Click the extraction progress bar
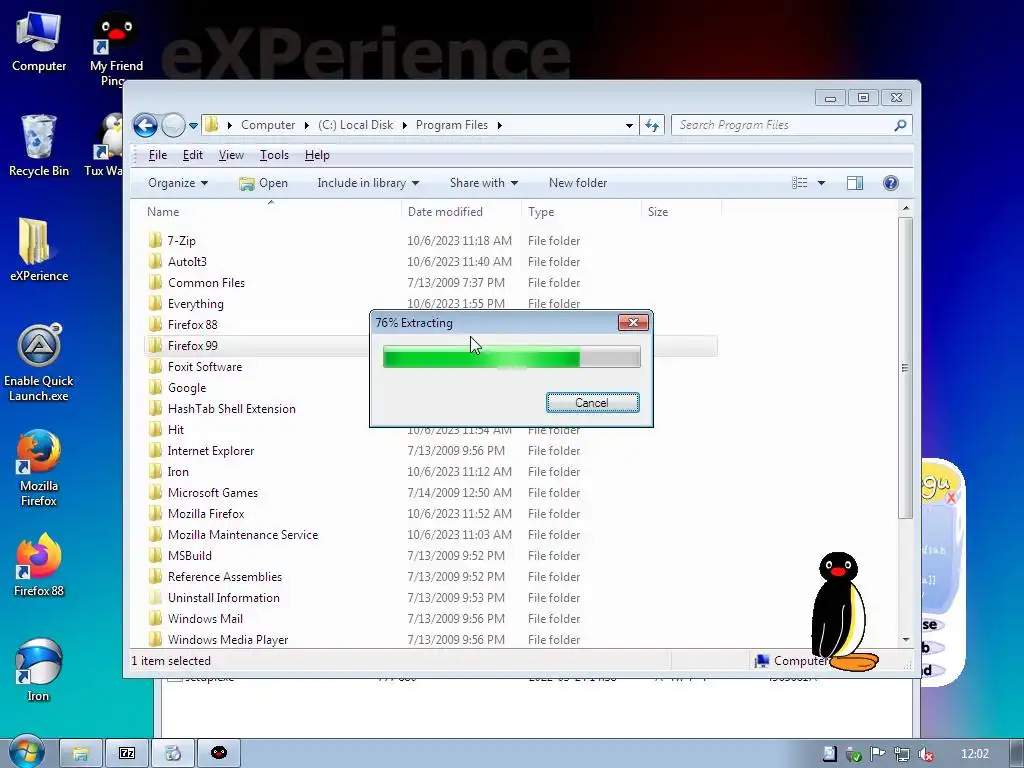This screenshot has width=1024, height=768. point(511,357)
